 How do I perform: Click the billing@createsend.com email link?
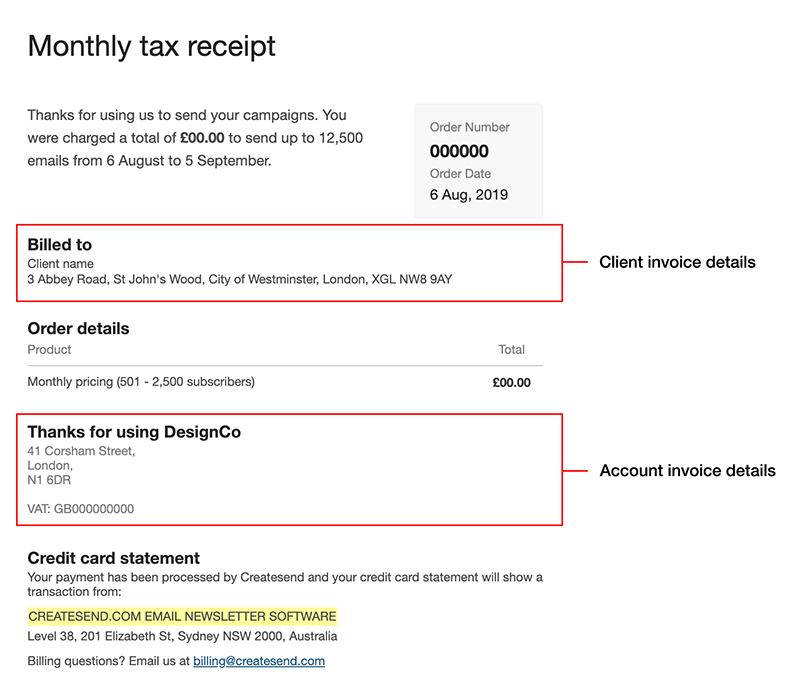pyautogui.click(x=259, y=661)
